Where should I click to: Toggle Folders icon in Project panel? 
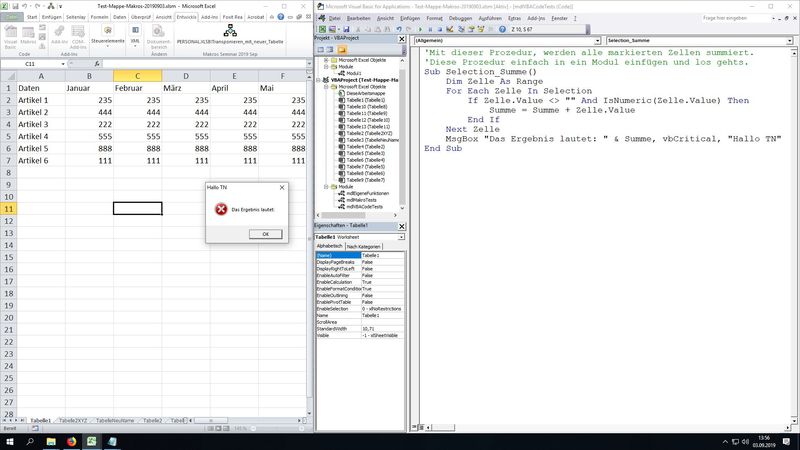(342, 49)
